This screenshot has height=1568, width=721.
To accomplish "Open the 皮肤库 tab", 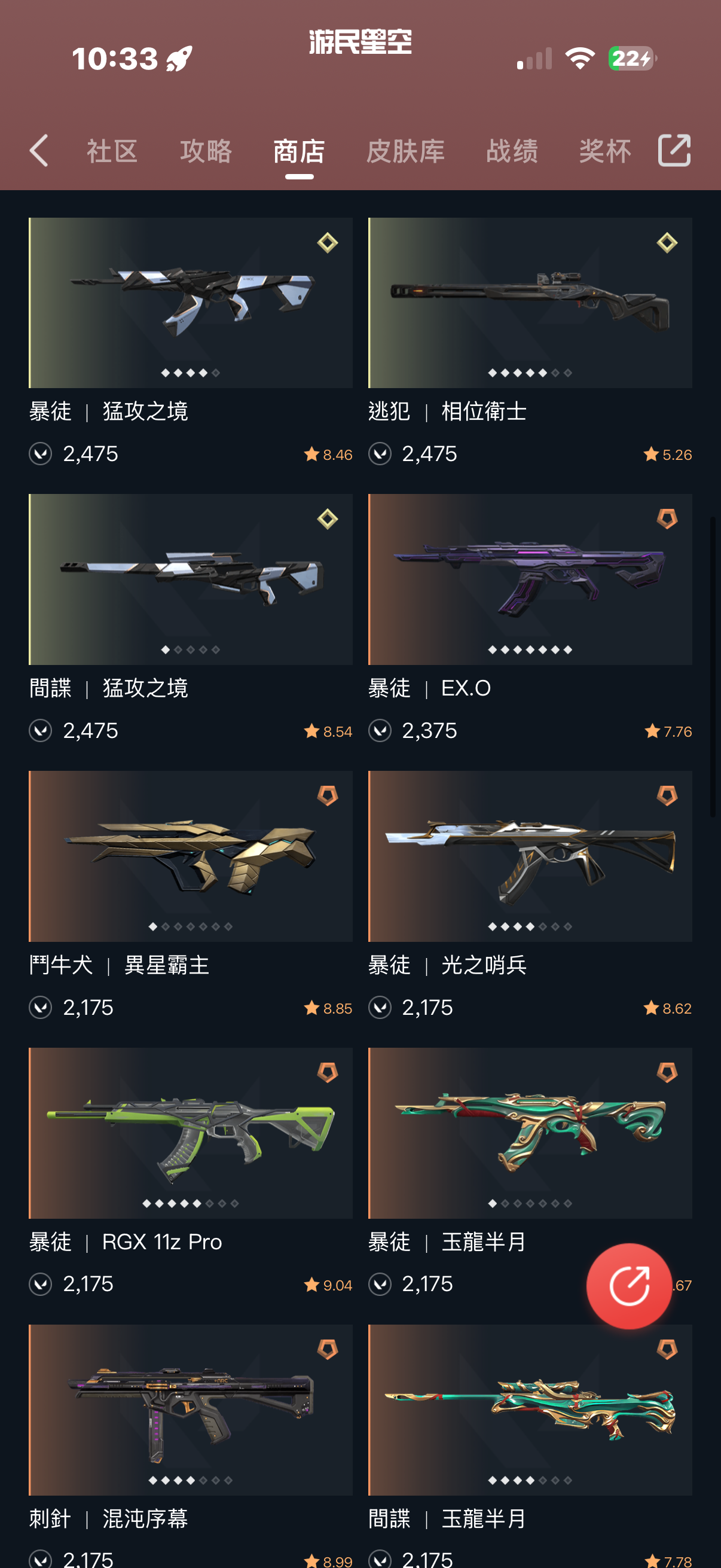I will pos(405,151).
